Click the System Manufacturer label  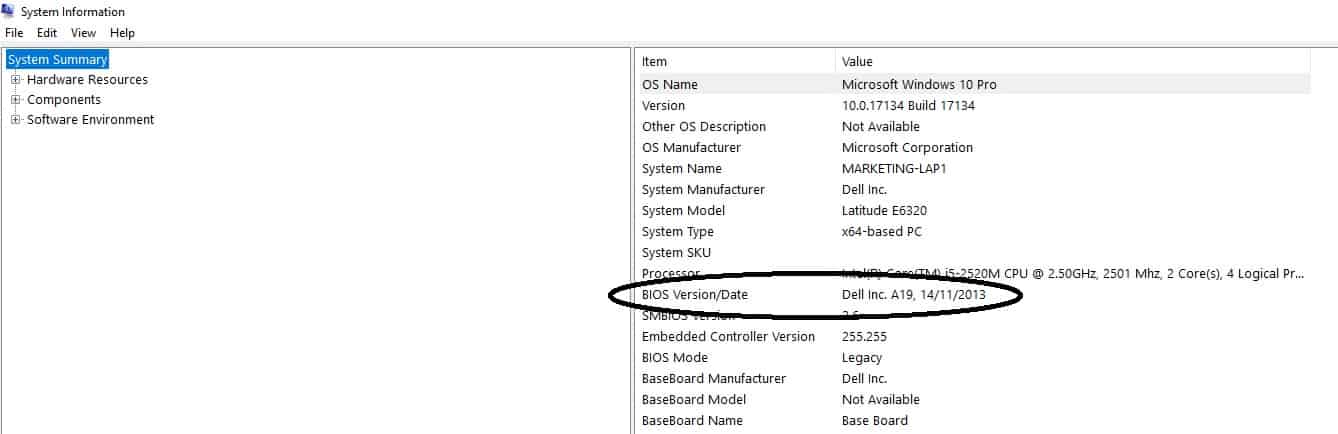coord(703,190)
